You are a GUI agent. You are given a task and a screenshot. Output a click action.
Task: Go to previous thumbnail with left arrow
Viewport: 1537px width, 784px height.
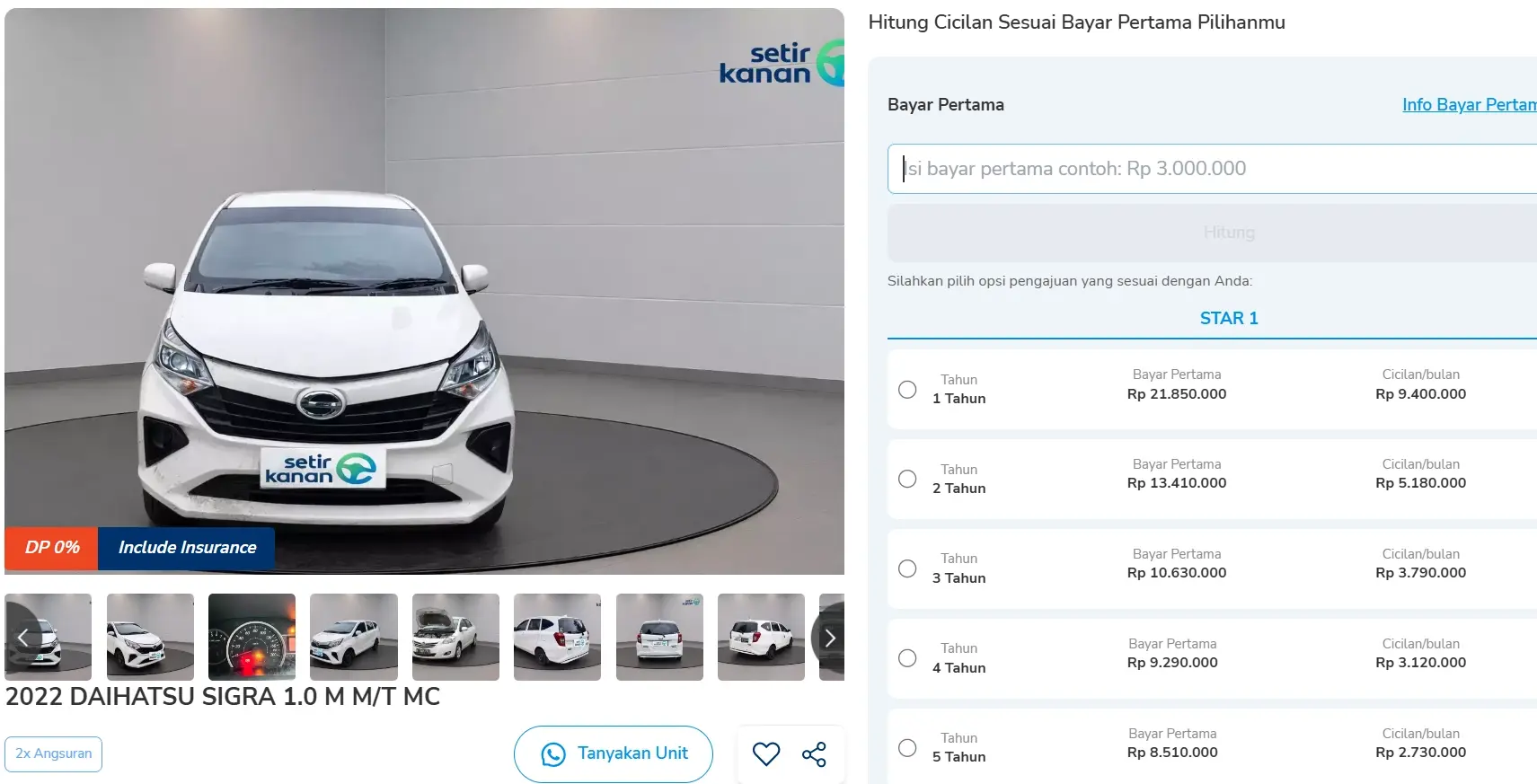click(x=22, y=638)
